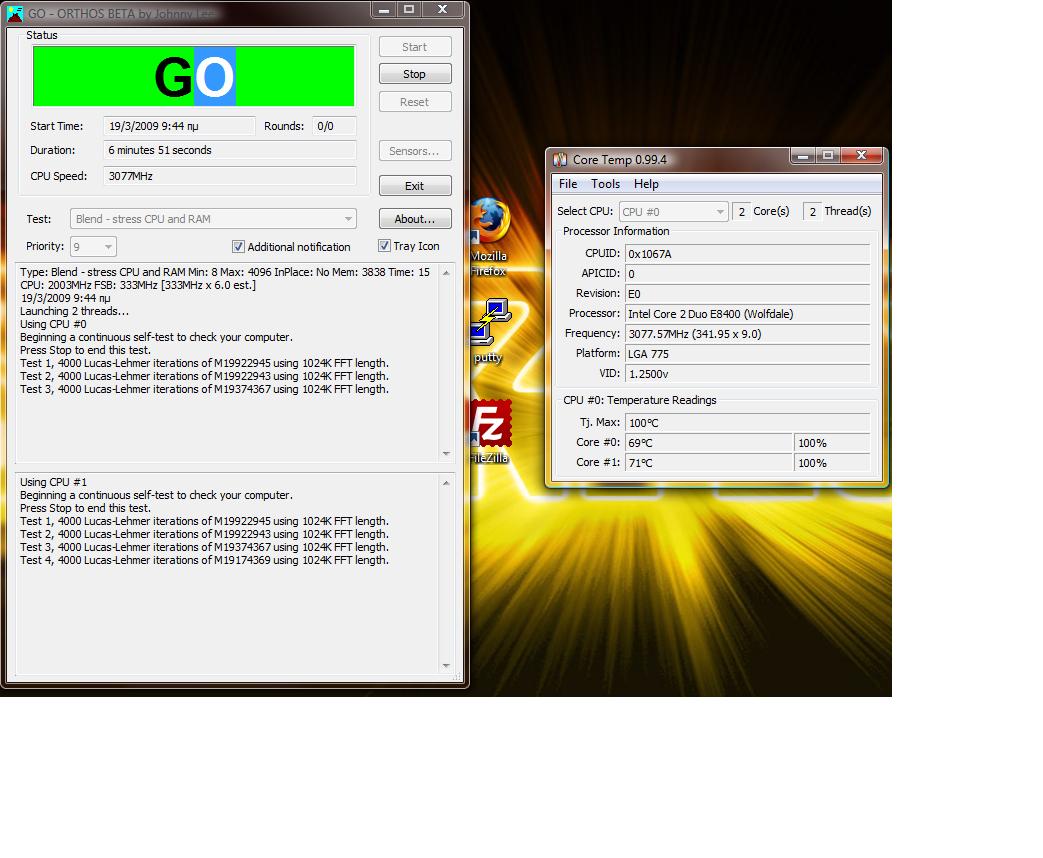1043x858 pixels.
Task: Click the Revision value E0
Action: 748,294
